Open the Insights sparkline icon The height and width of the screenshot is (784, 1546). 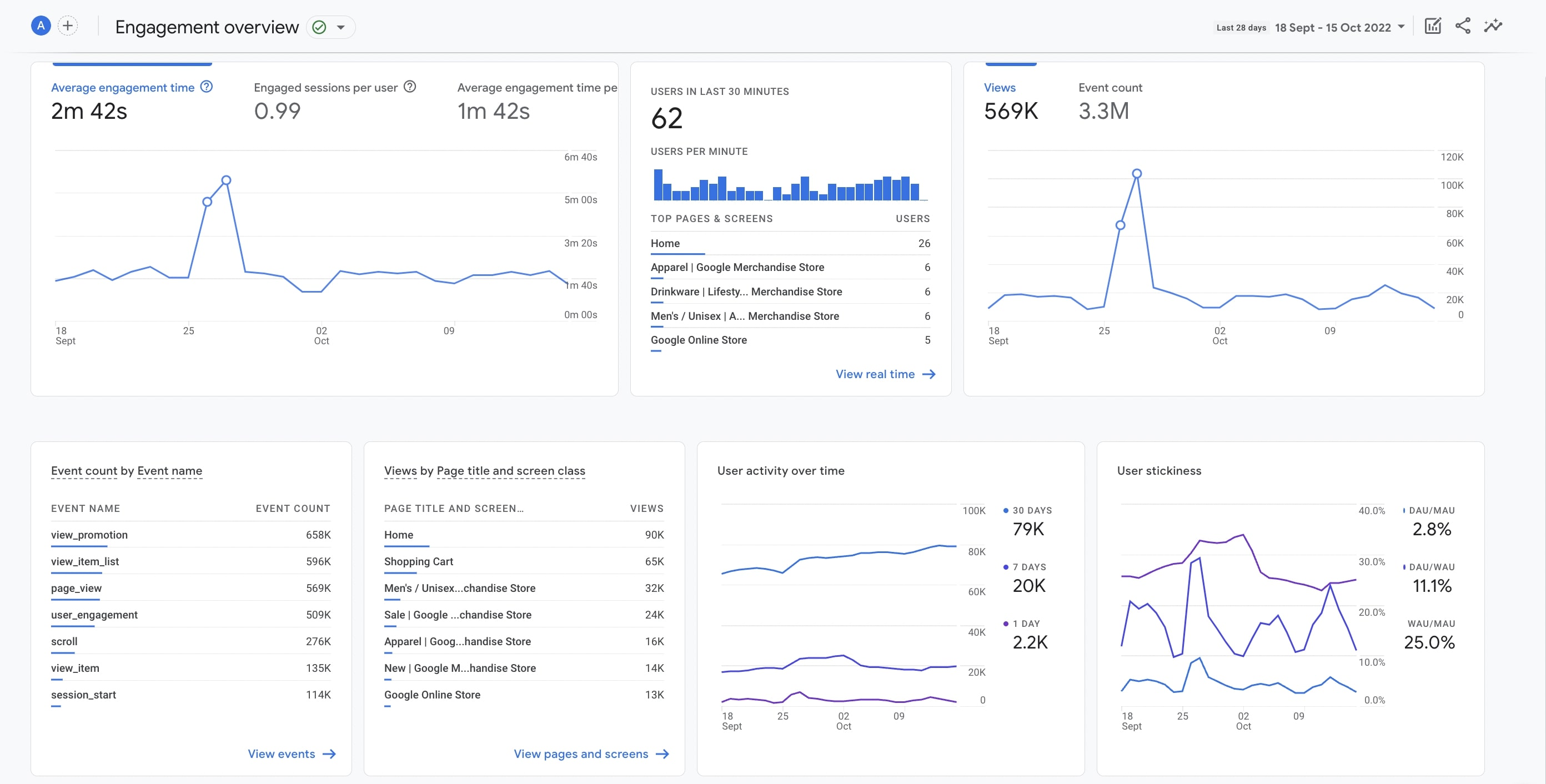(1493, 26)
